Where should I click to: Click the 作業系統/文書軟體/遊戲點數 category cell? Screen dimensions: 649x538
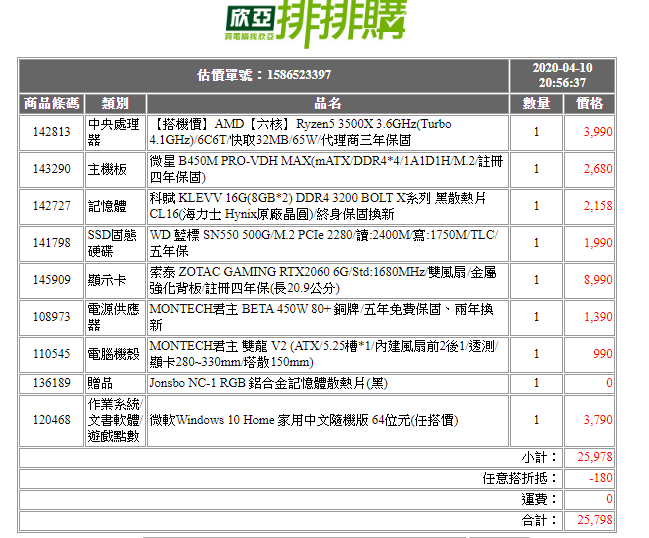(115, 420)
